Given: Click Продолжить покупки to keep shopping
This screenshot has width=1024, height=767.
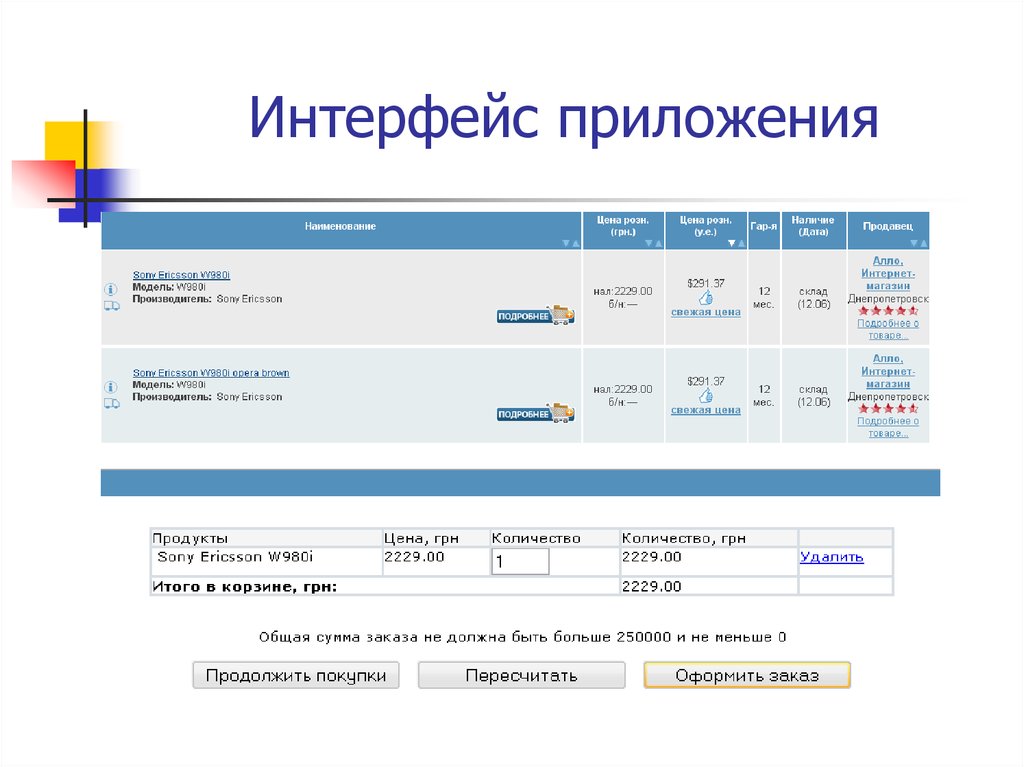Looking at the screenshot, I should 295,675.
